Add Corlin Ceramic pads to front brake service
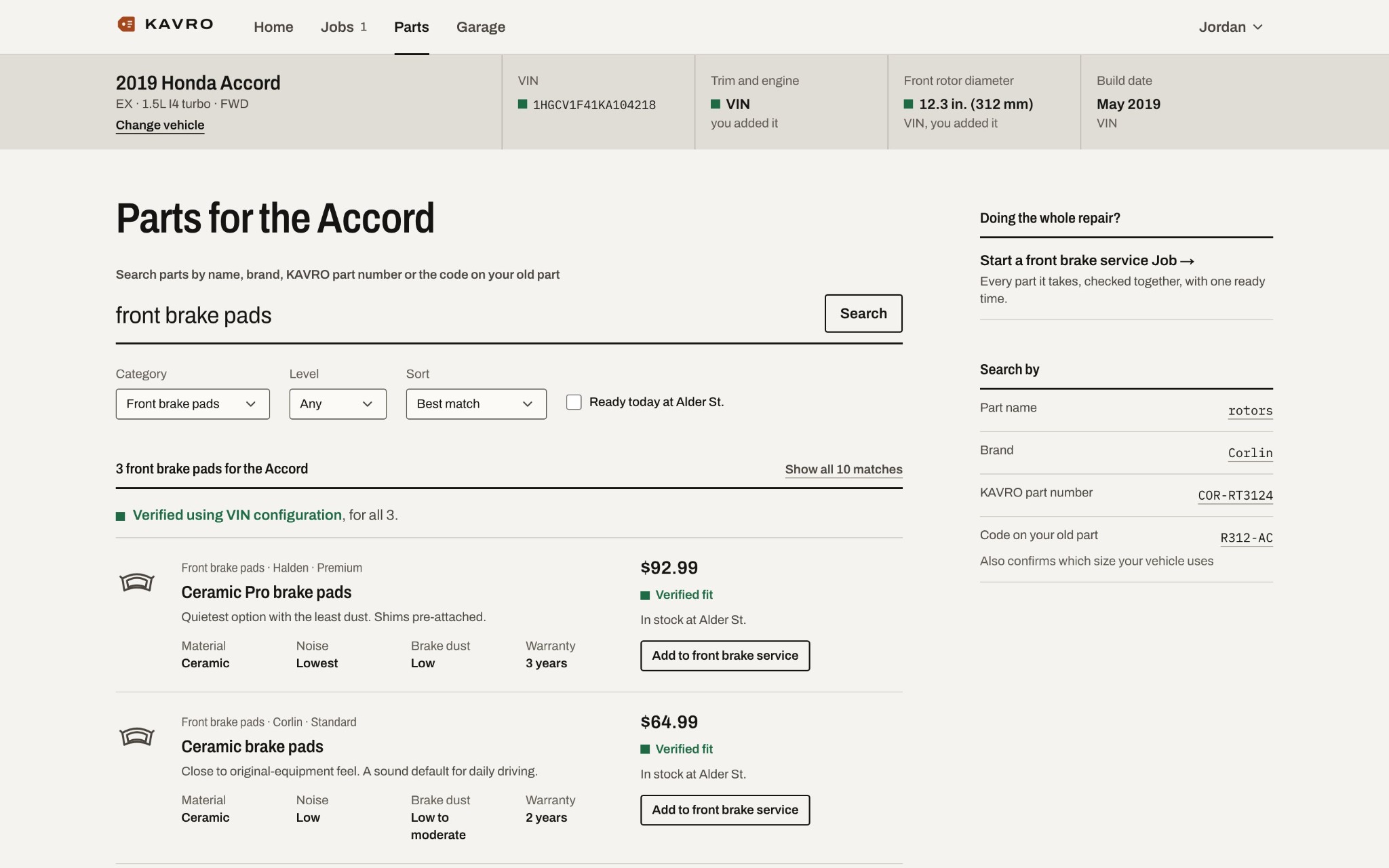The width and height of the screenshot is (1389, 868). [x=725, y=810]
